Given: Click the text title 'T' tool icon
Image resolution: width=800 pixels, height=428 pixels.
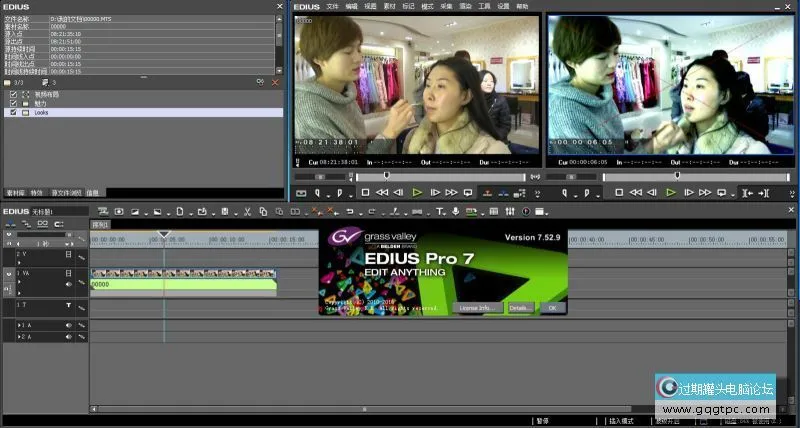Looking at the screenshot, I should tap(440, 211).
